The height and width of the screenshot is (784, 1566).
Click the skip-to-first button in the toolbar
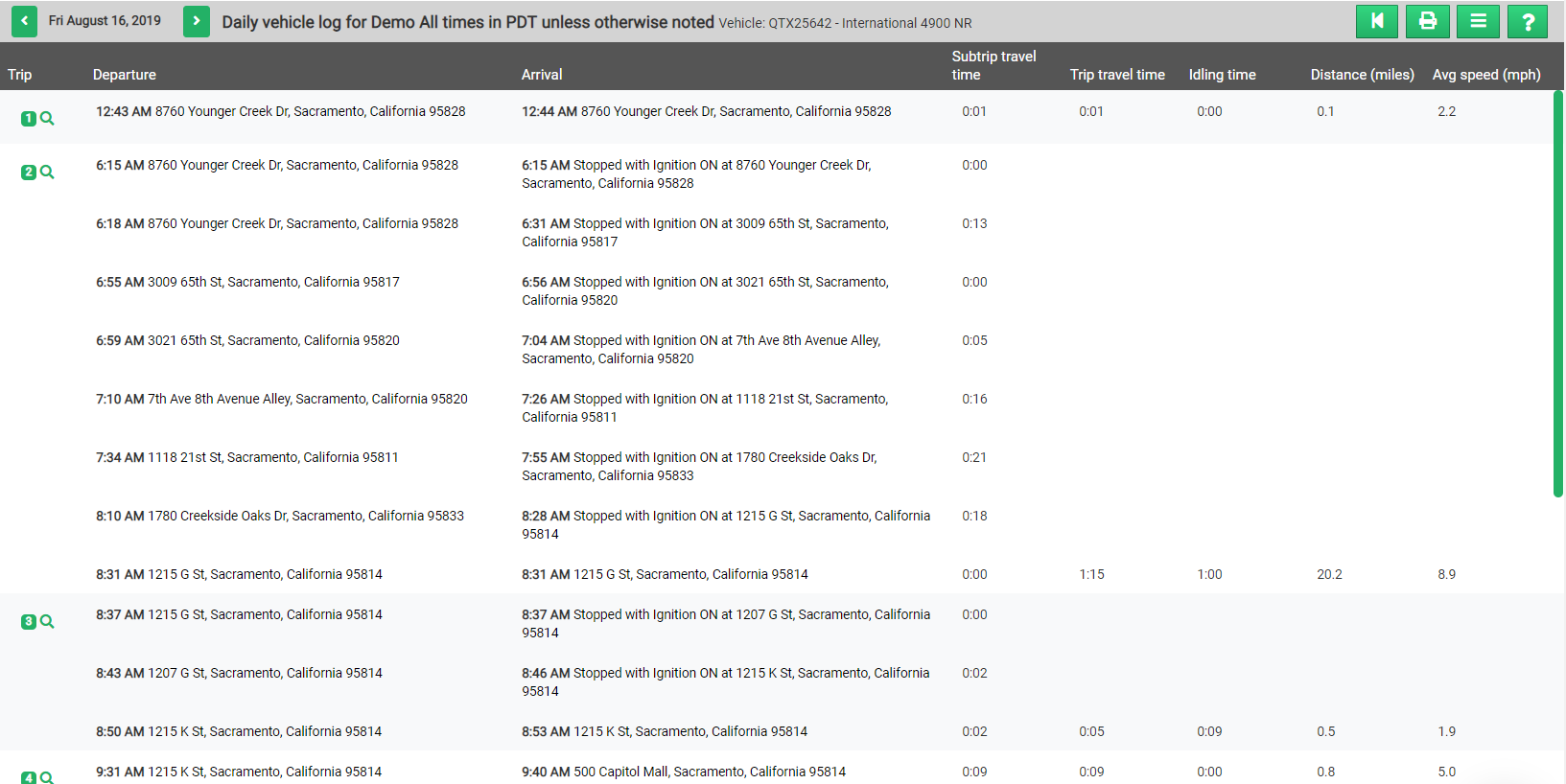point(1376,21)
